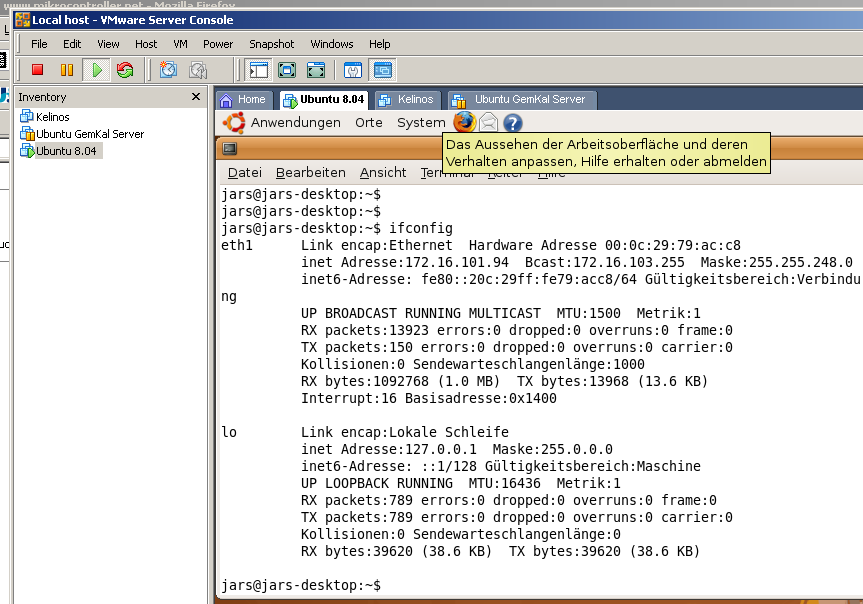Open the Power menu
Screen dimensions: 863x604
click(218, 44)
